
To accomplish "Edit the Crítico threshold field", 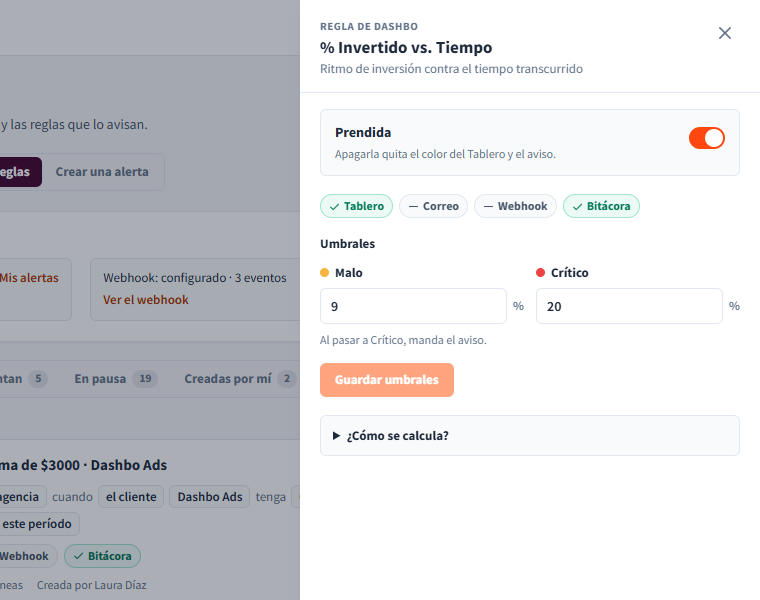I will click(629, 306).
